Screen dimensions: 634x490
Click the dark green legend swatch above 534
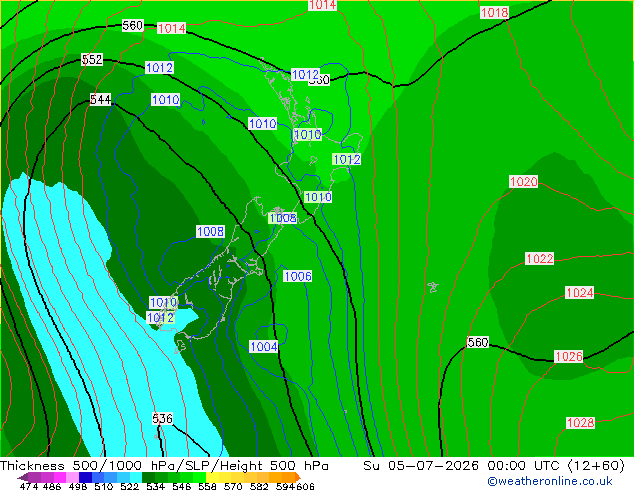(148, 477)
